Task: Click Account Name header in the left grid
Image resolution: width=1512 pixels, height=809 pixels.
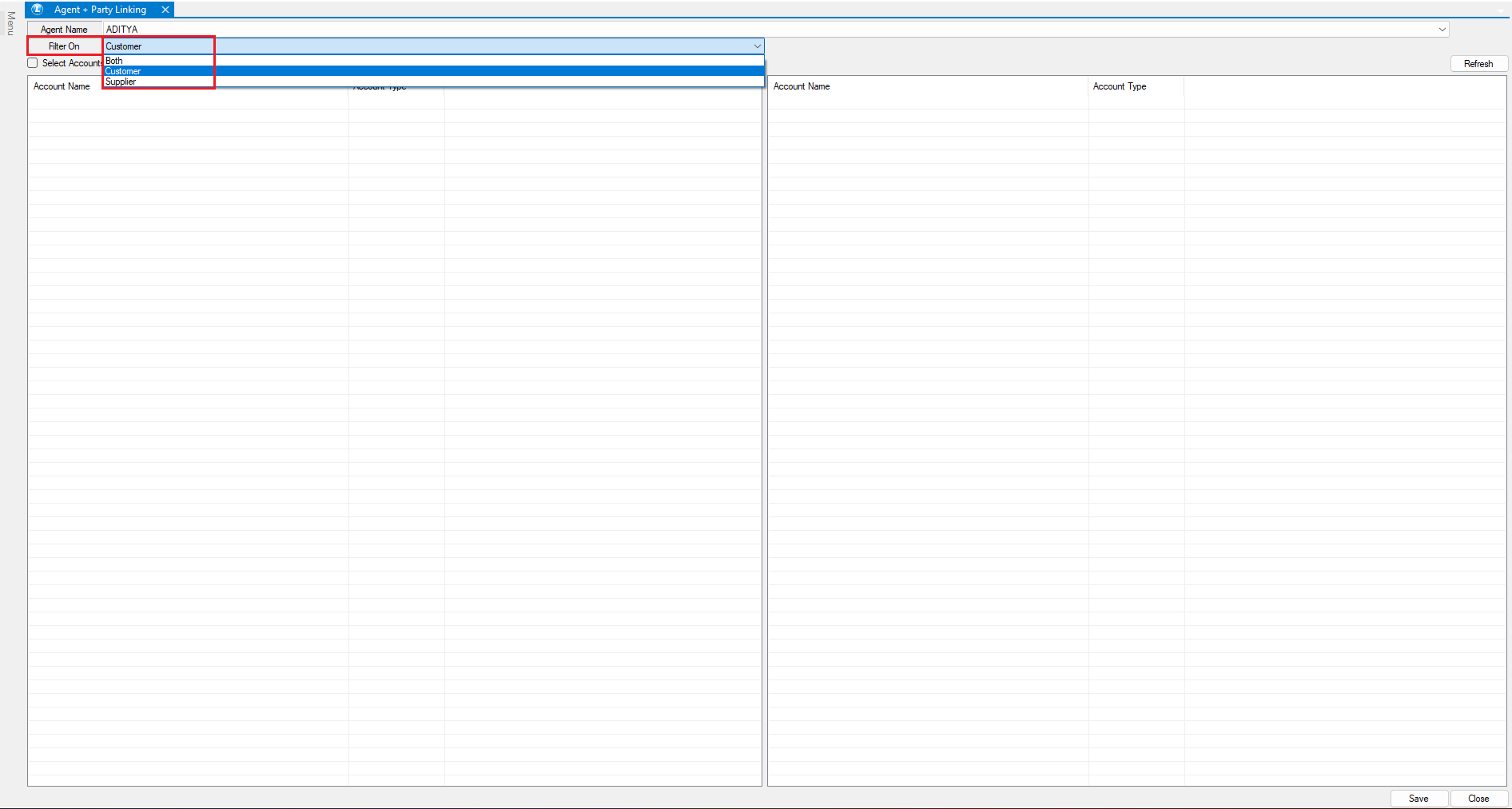Action: tap(62, 86)
